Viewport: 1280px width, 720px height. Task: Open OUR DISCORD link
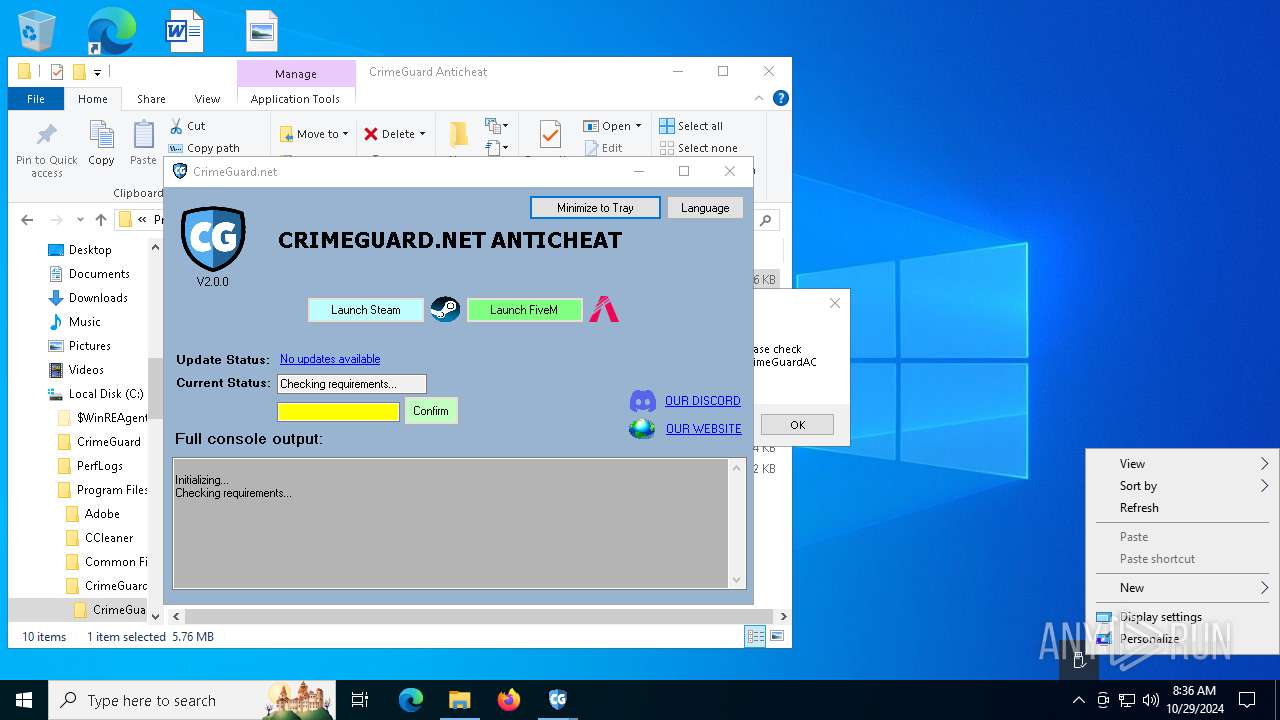pos(703,401)
